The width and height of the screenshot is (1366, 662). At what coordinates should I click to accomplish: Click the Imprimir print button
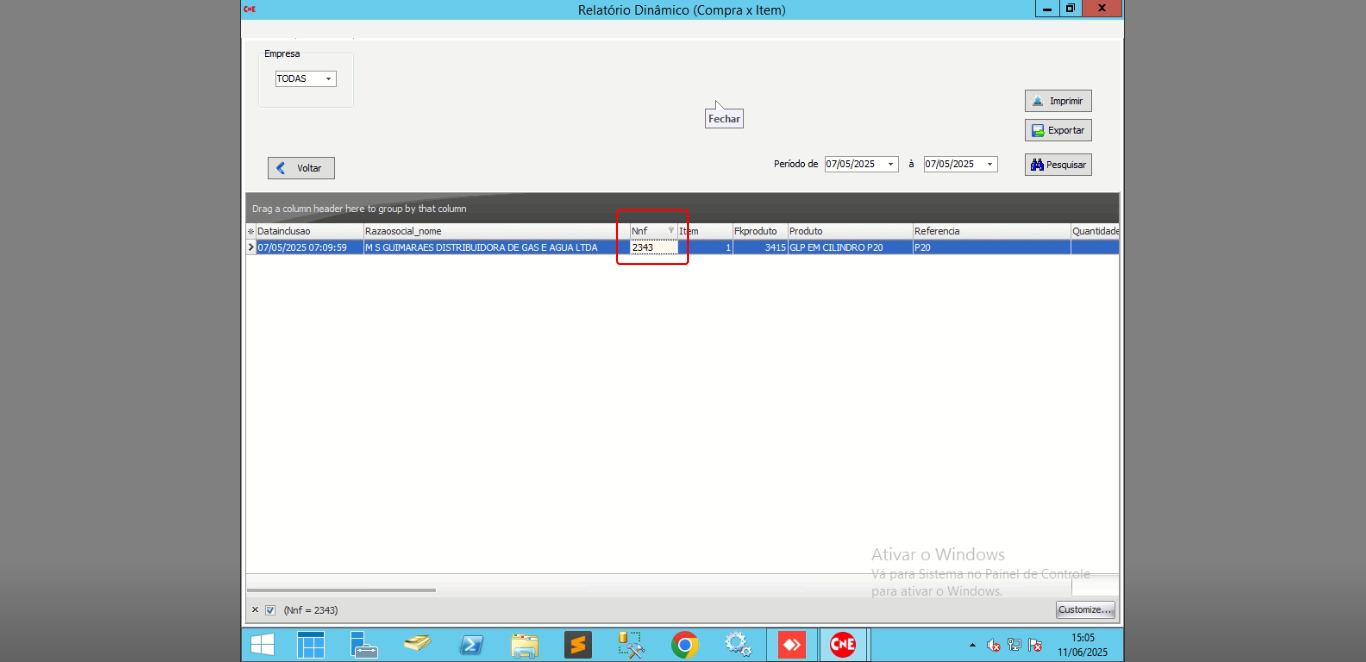click(1058, 101)
